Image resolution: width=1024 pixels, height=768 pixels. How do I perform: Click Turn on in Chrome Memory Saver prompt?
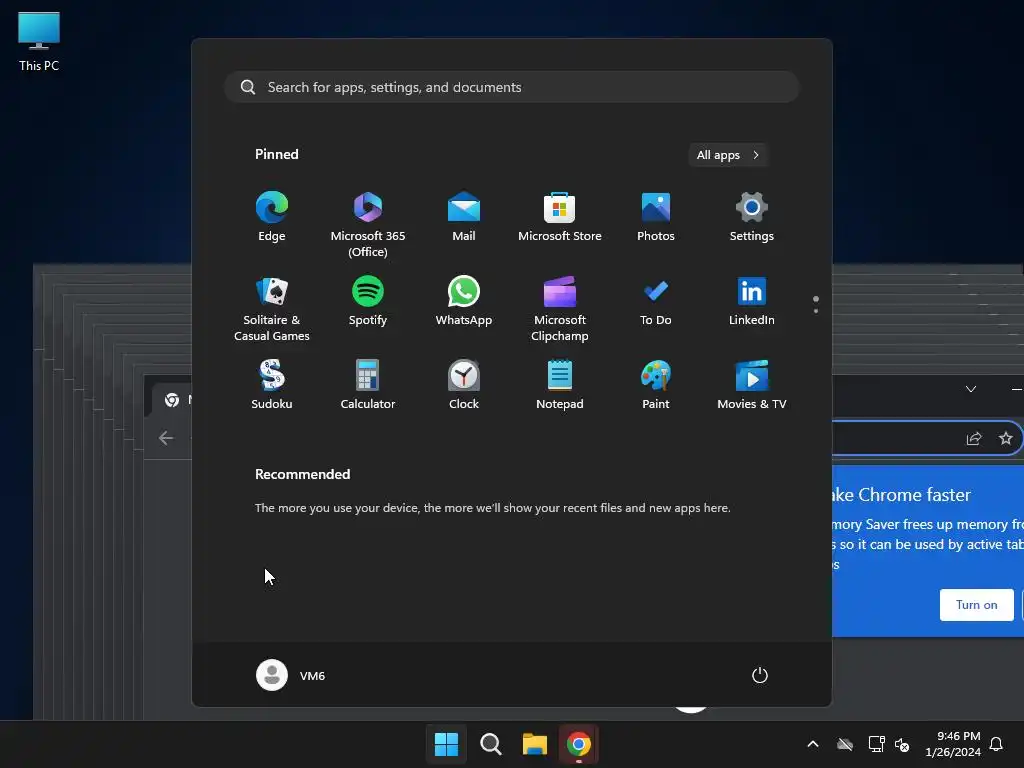coord(976,605)
